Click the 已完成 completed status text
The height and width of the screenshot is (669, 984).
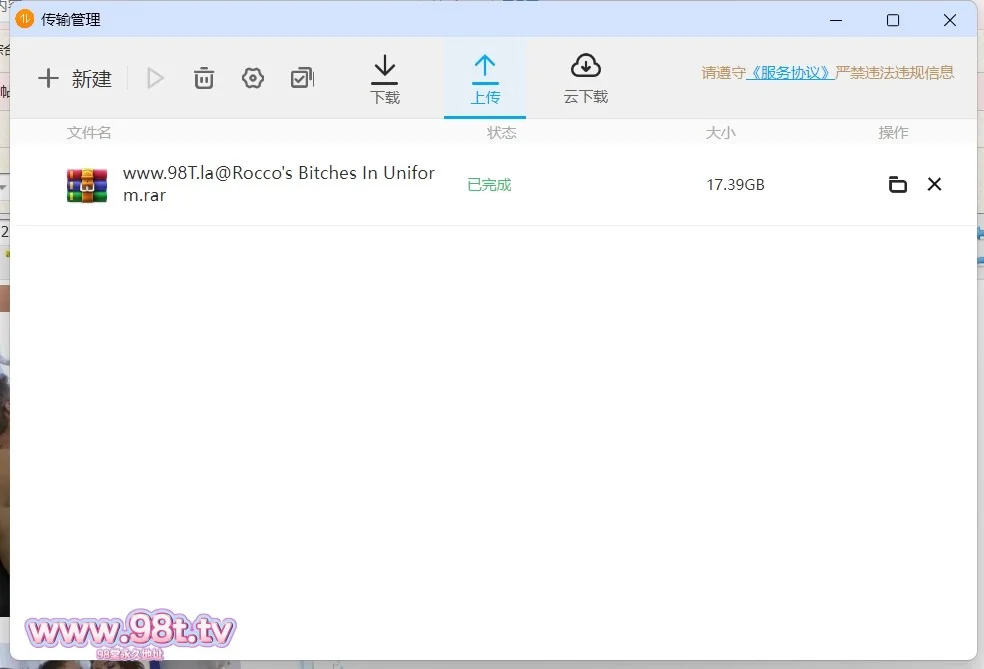tap(489, 185)
